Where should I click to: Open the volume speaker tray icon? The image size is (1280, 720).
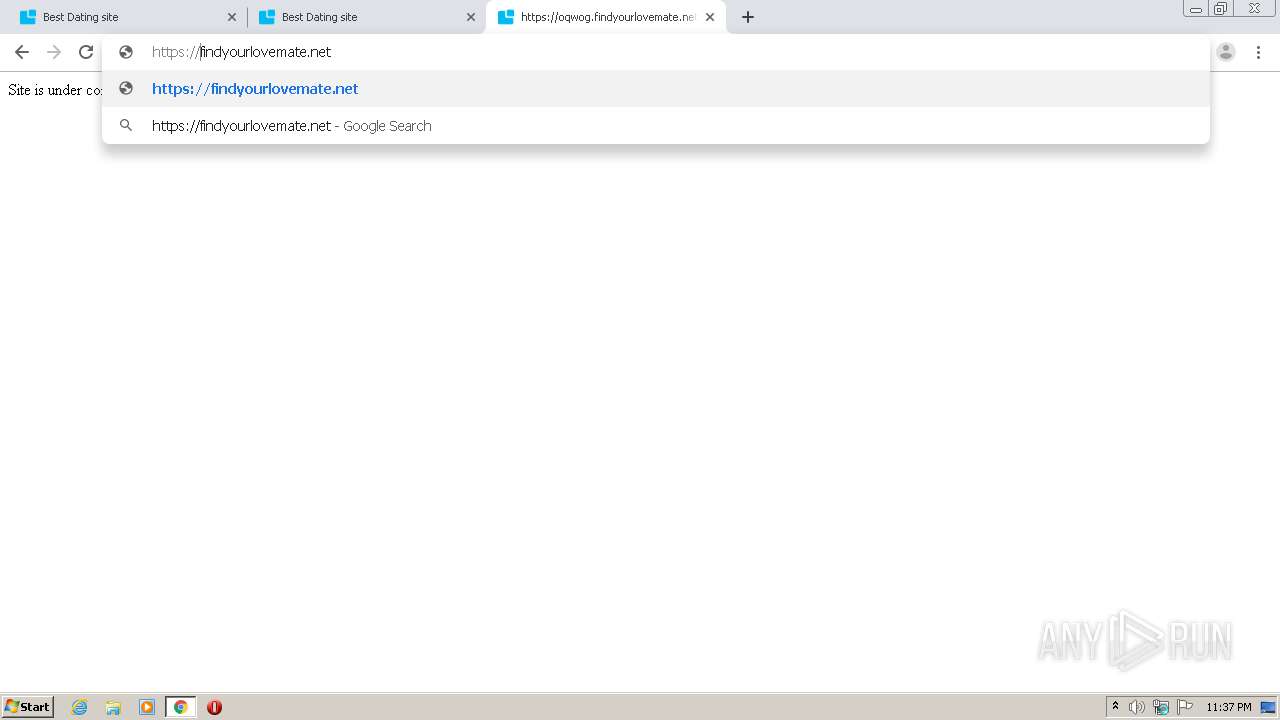click(1137, 707)
